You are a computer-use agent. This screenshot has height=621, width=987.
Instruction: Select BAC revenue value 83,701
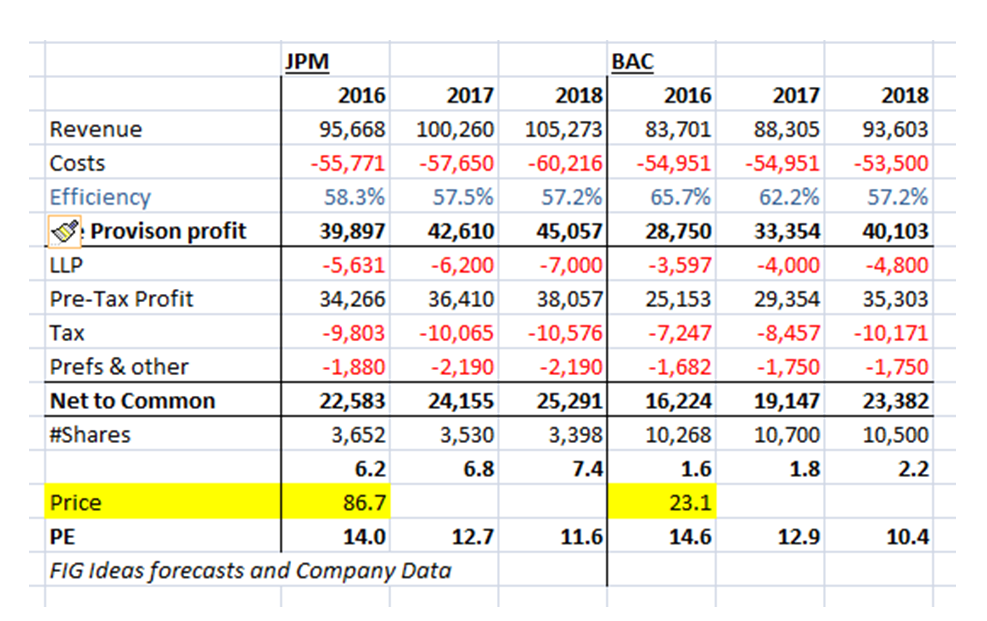pos(678,129)
